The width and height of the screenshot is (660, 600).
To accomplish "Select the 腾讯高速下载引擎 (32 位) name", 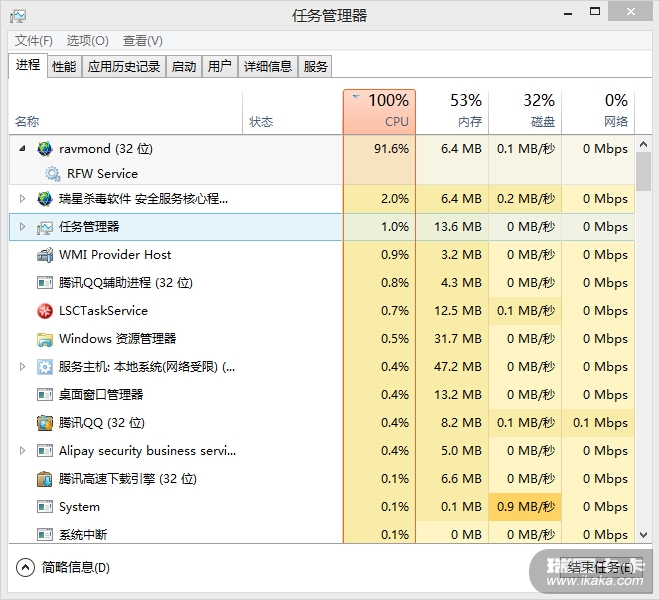I will (128, 479).
